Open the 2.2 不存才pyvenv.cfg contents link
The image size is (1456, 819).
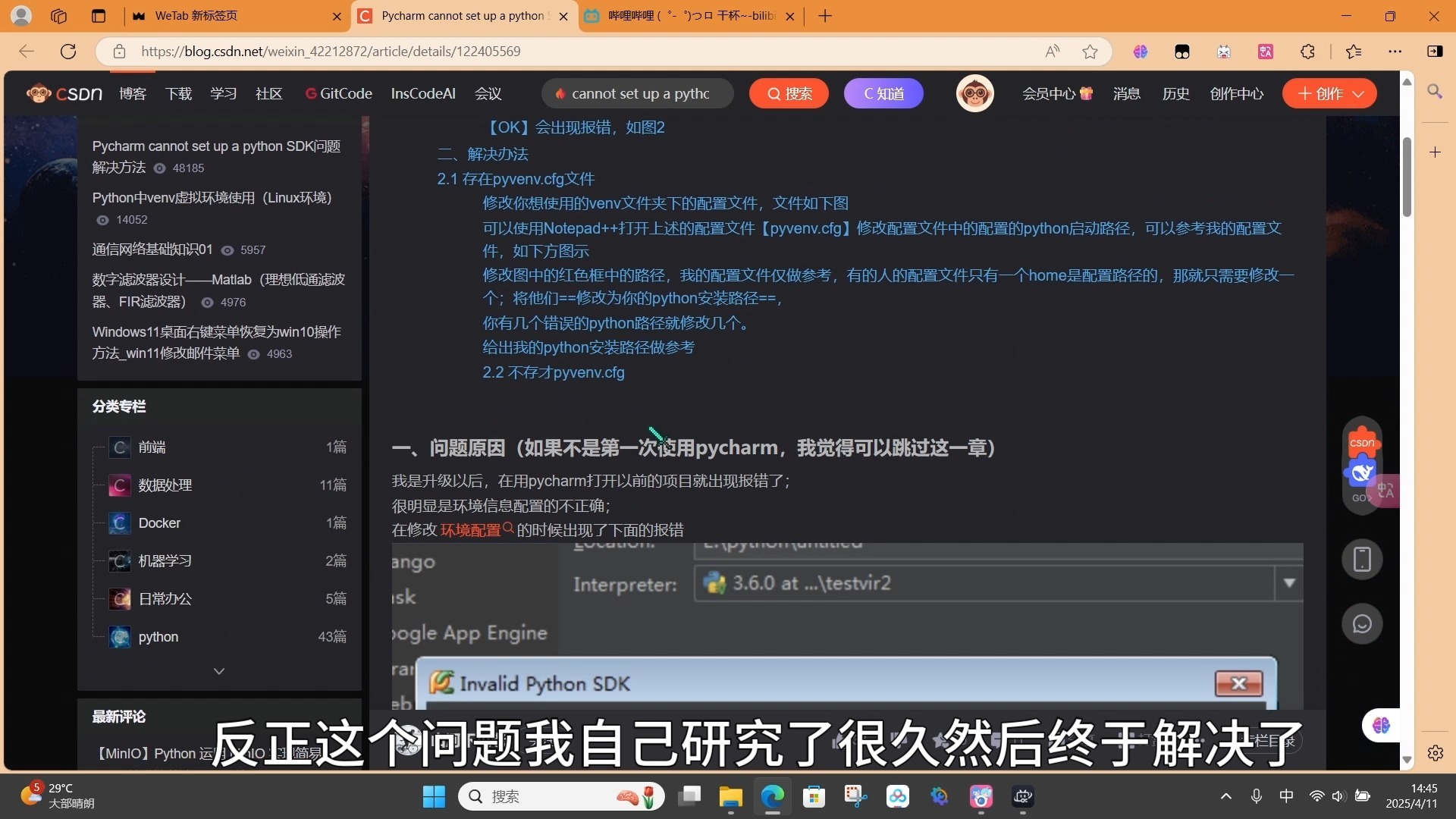[553, 372]
